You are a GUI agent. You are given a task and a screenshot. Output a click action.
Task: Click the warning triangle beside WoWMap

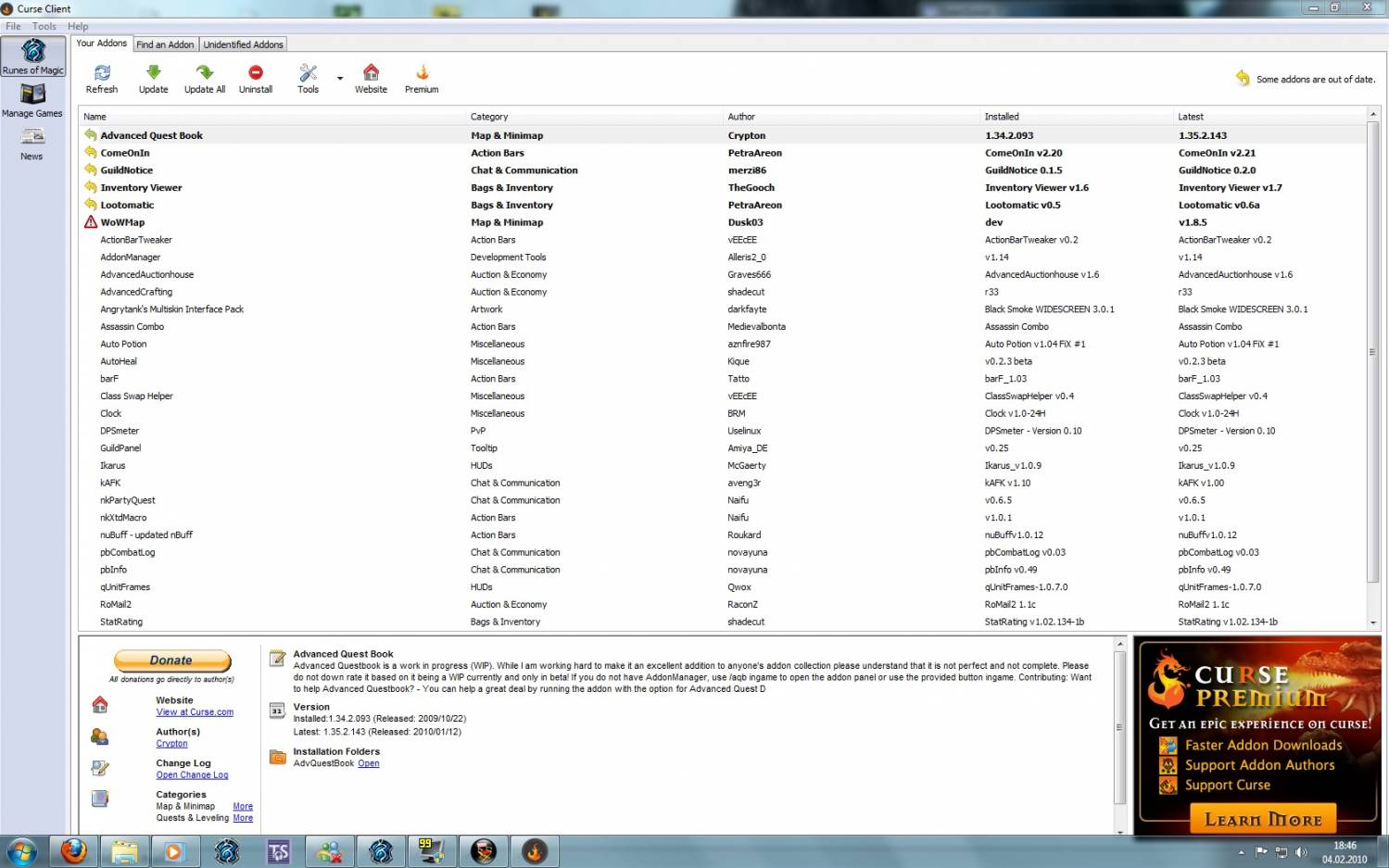coord(91,222)
